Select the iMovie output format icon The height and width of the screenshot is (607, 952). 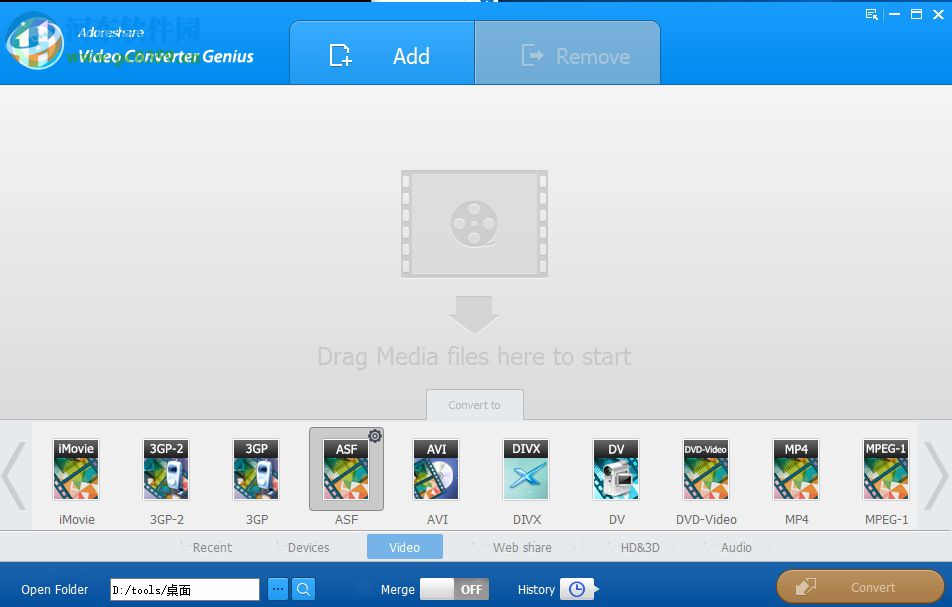76,469
